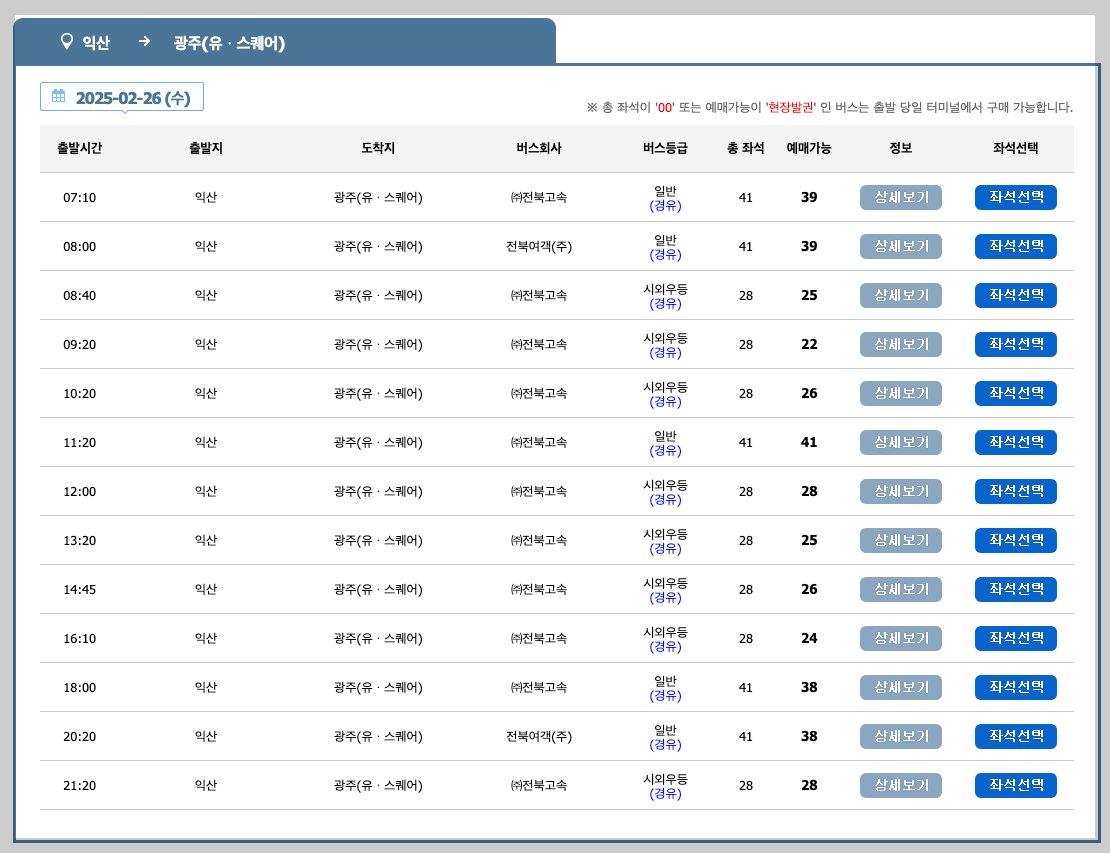Viewport: 1110px width, 853px height.
Task: View details of the 14:45 departure
Action: [x=900, y=589]
